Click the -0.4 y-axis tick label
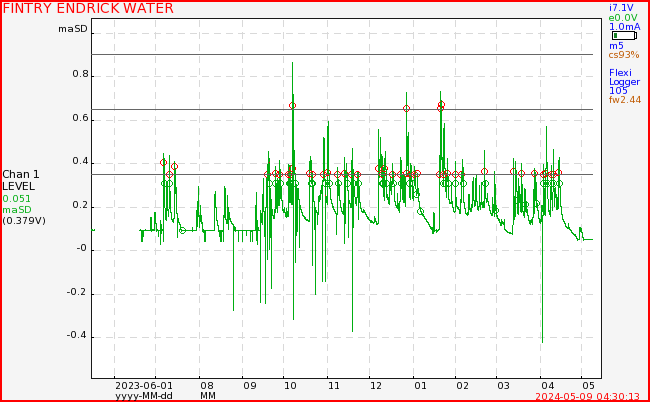The width and height of the screenshot is (650, 402). coord(78,335)
